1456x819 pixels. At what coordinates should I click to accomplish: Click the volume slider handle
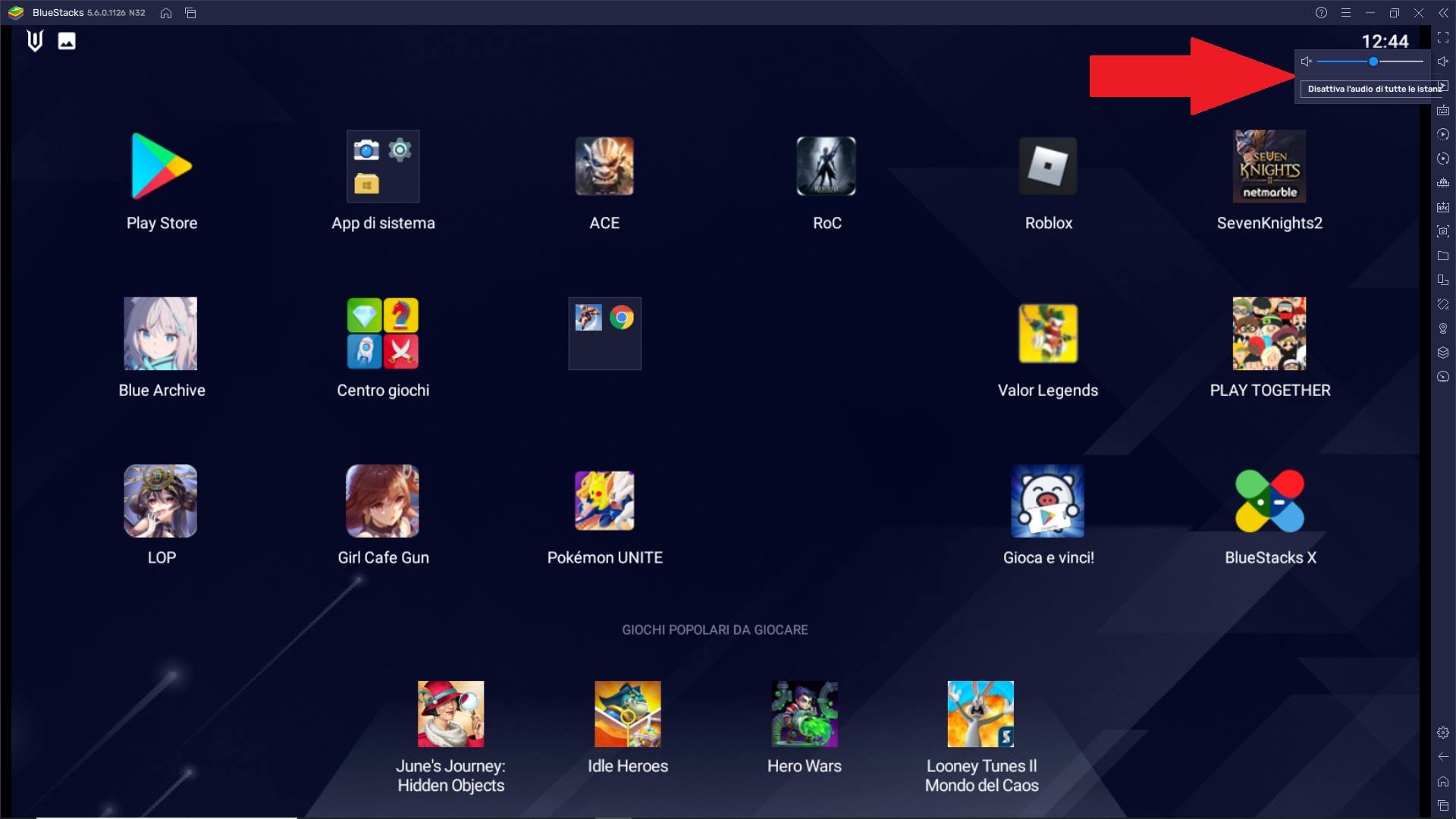(1373, 61)
